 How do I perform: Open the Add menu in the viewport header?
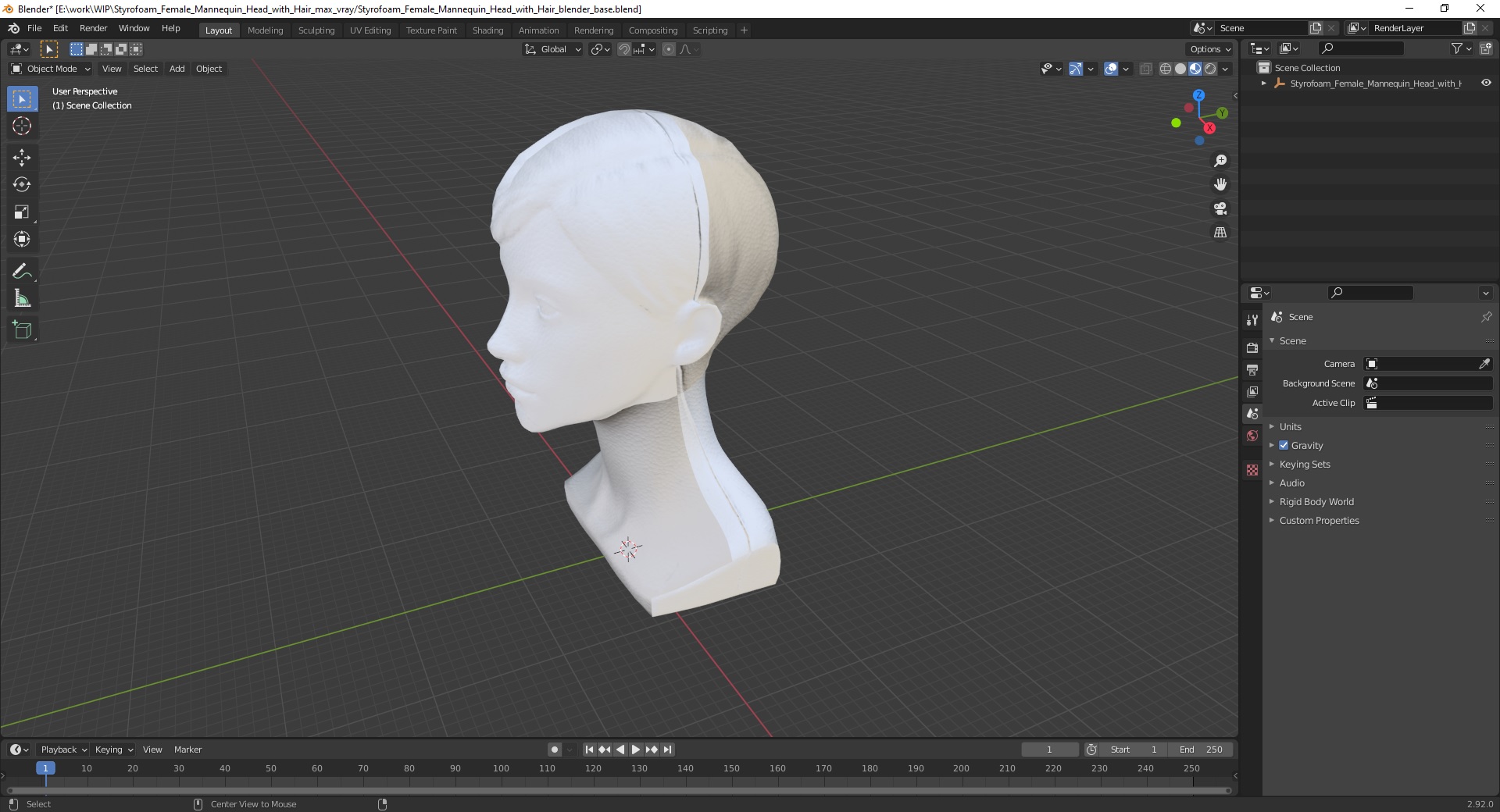(177, 69)
